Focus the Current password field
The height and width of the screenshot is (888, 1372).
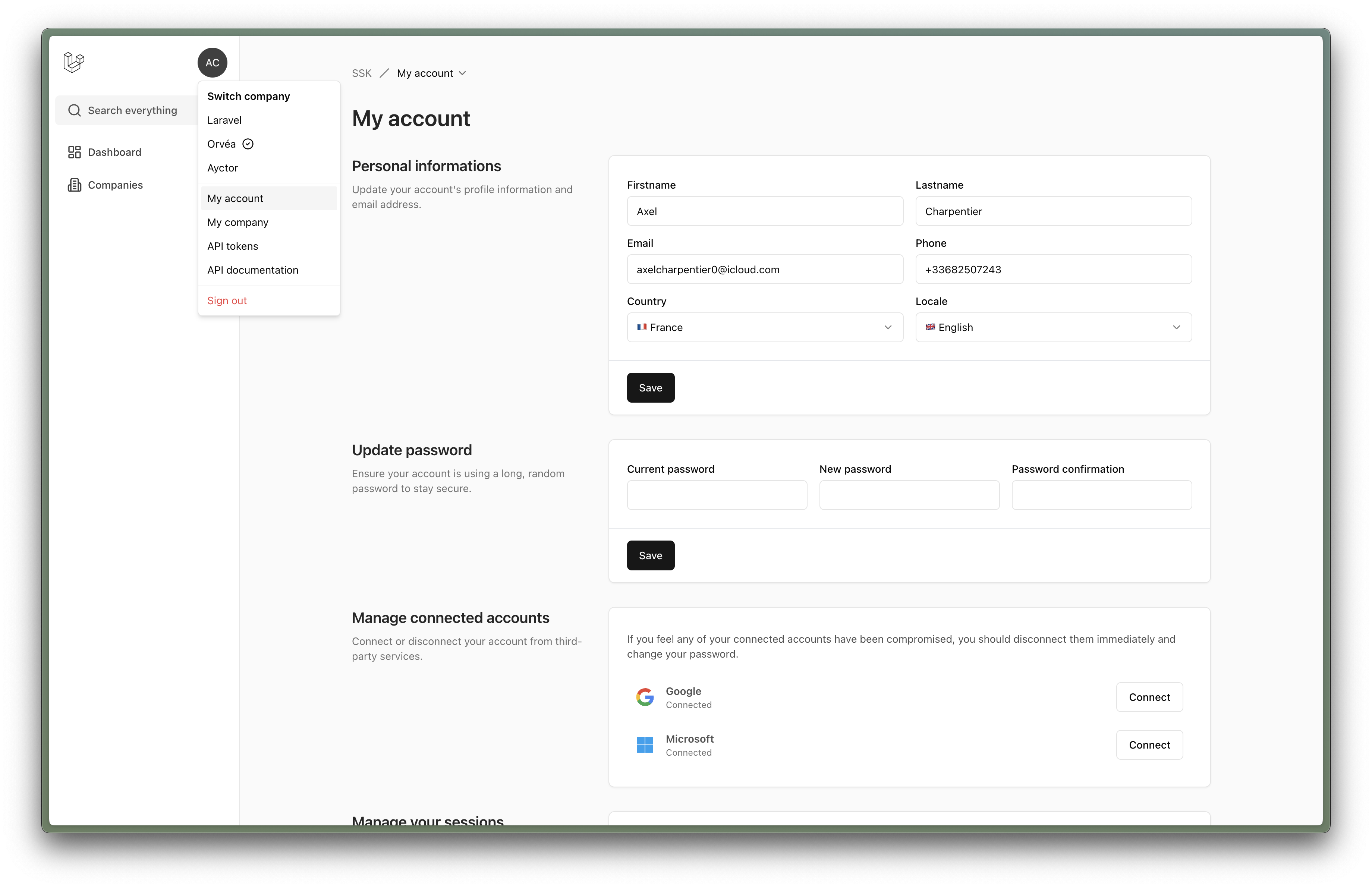tap(717, 495)
